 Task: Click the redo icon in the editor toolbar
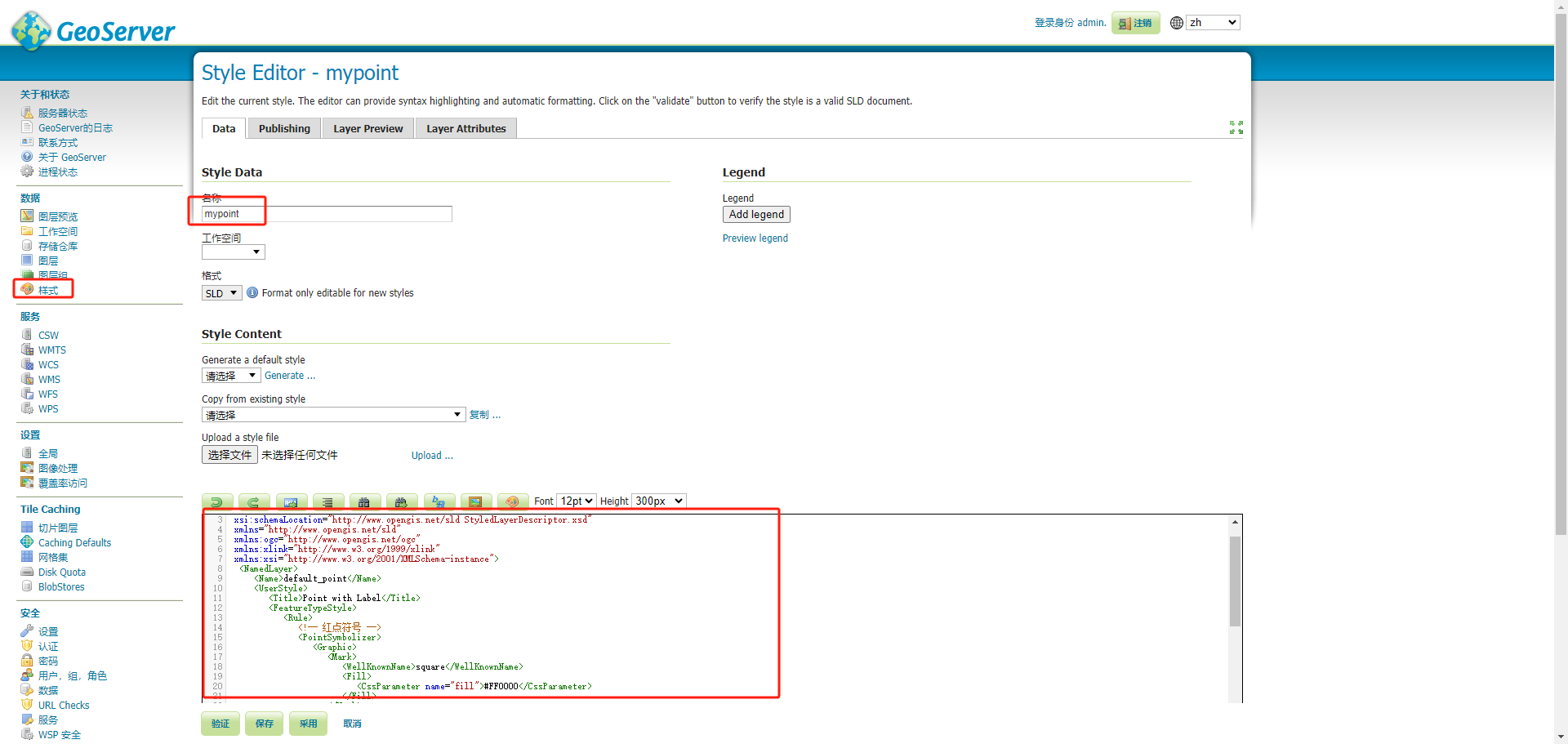point(254,501)
